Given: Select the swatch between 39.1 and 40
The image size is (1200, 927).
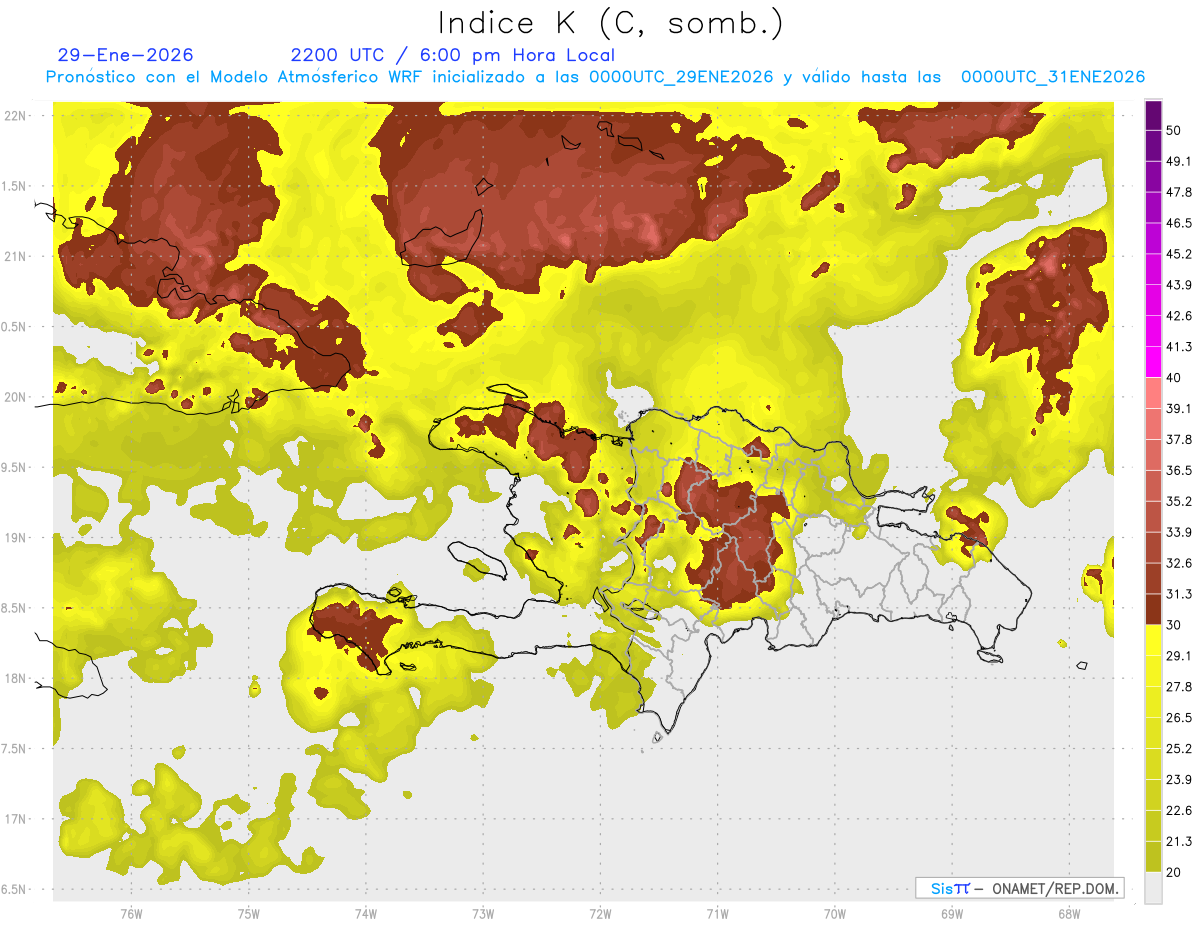Looking at the screenshot, I should coord(1153,393).
